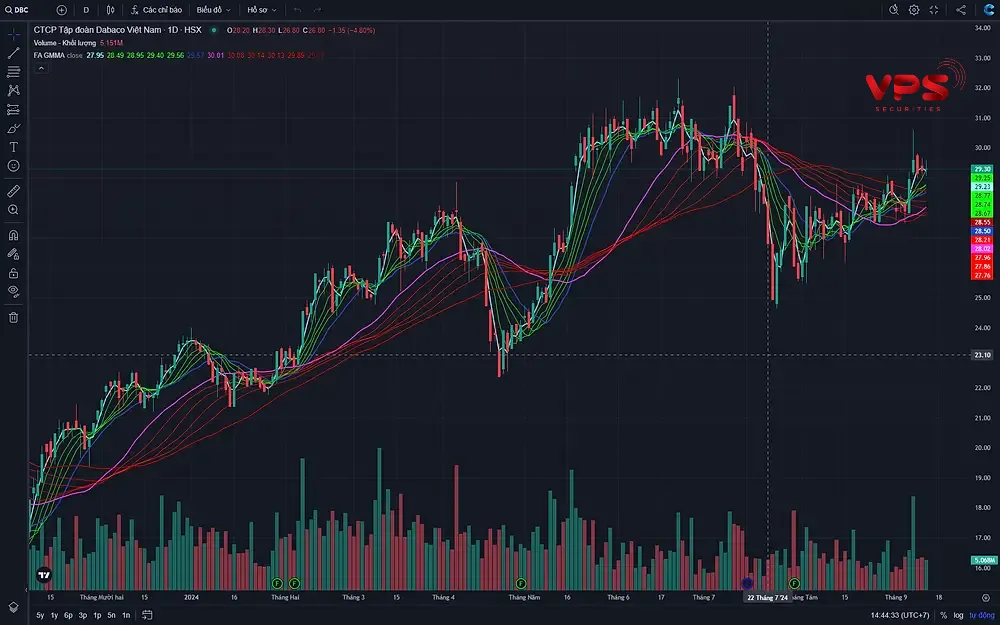1000x625 pixels.
Task: Open chart settings gear icon
Action: [914, 10]
